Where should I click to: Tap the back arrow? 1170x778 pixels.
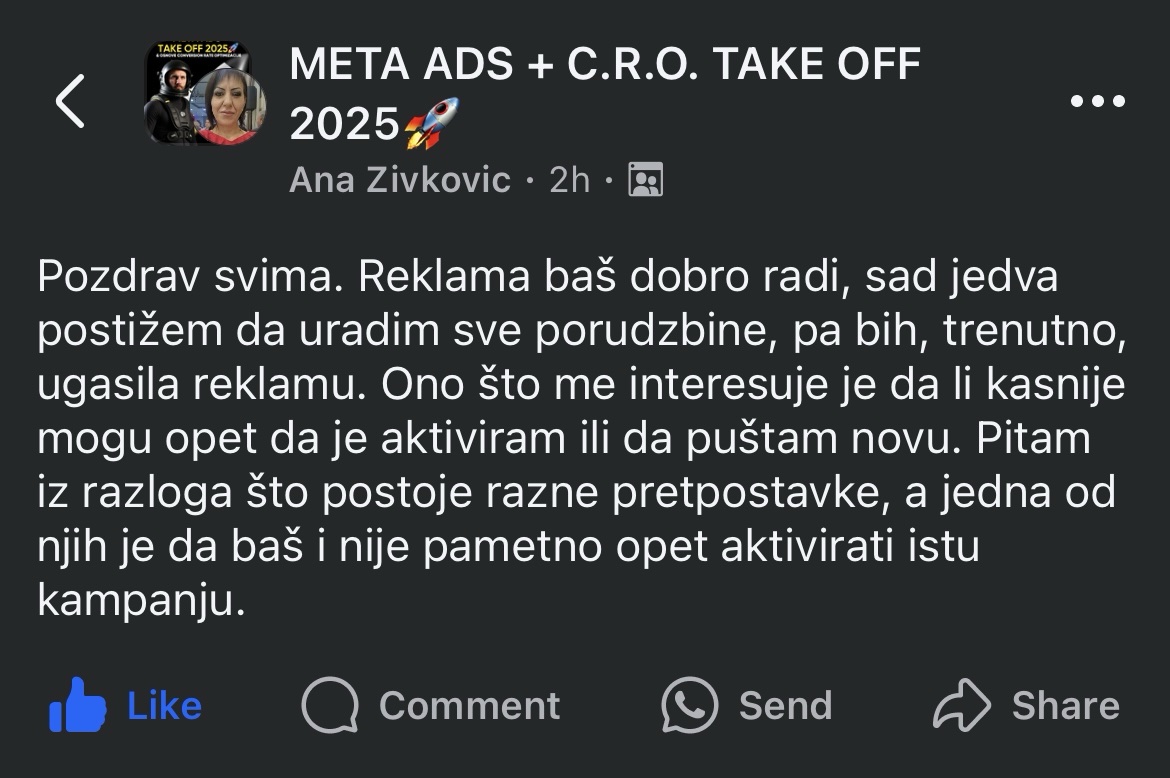pos(70,101)
